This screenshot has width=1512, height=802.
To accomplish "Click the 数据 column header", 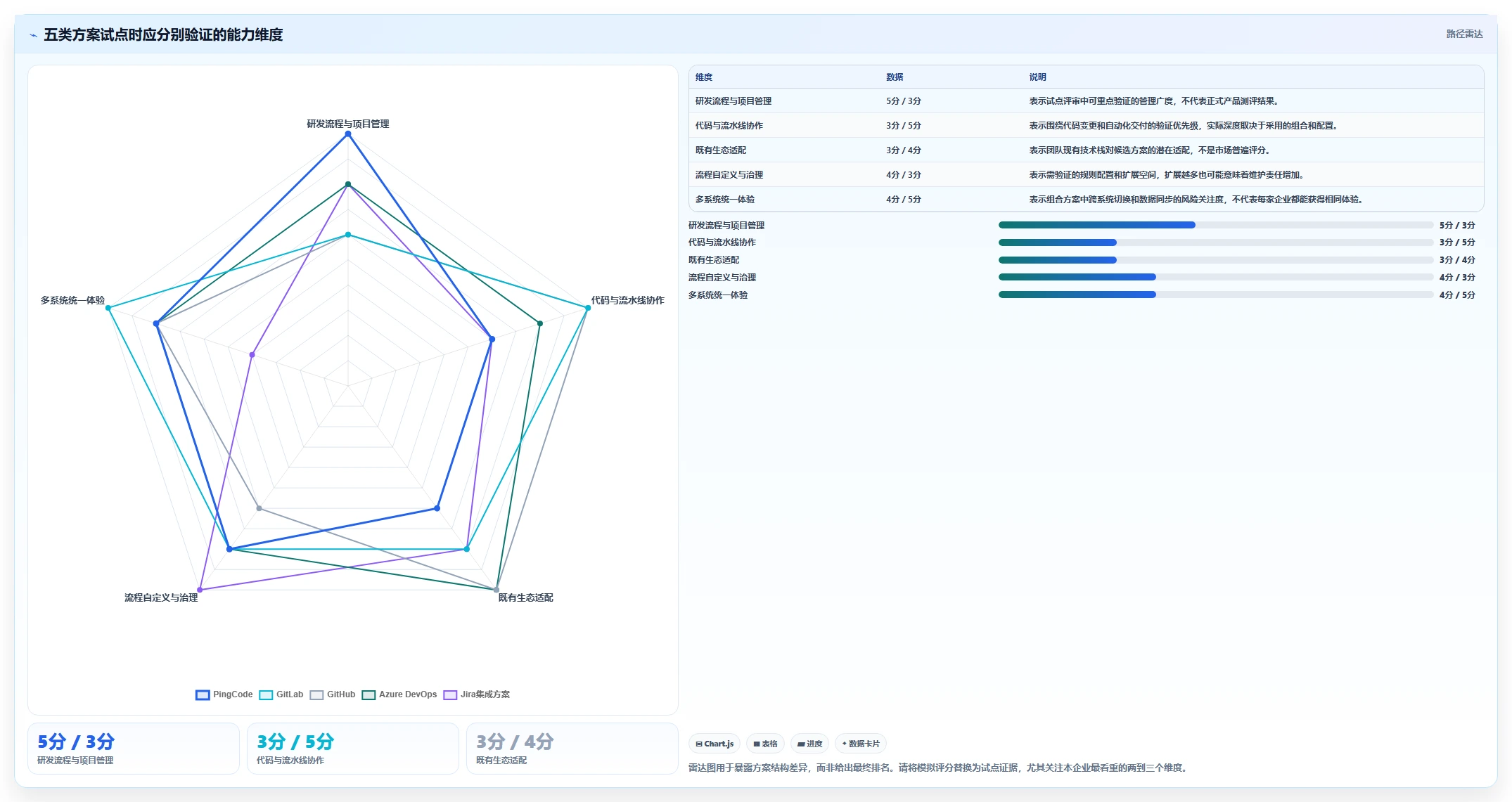I will [x=895, y=77].
